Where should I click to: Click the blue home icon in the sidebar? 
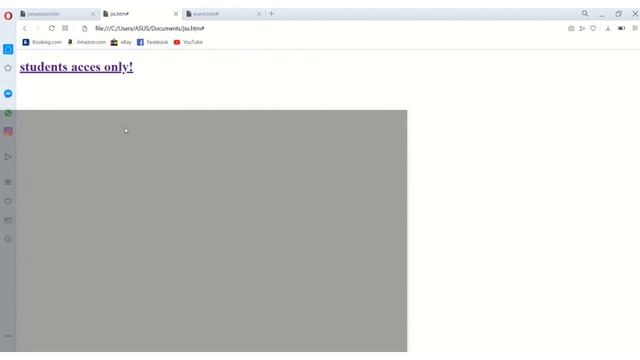pos(8,49)
